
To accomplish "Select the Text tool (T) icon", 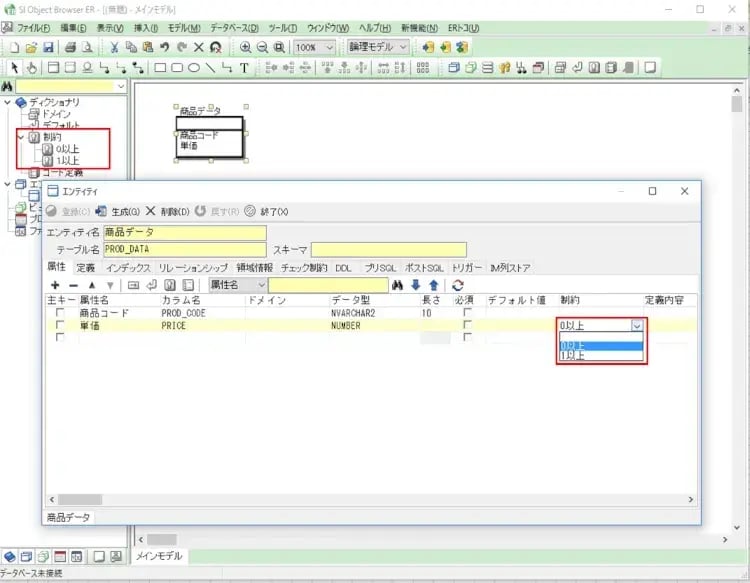I will point(243,68).
